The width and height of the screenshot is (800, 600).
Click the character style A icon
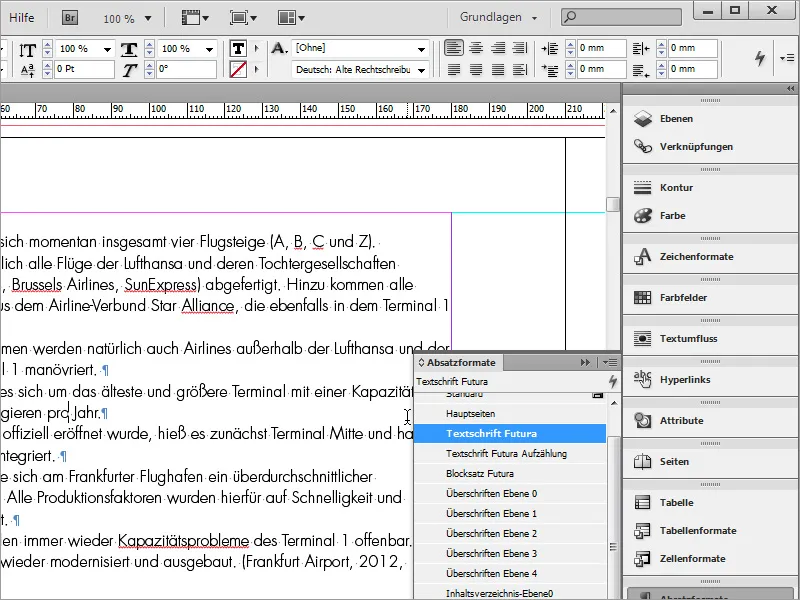pyautogui.click(x=279, y=48)
